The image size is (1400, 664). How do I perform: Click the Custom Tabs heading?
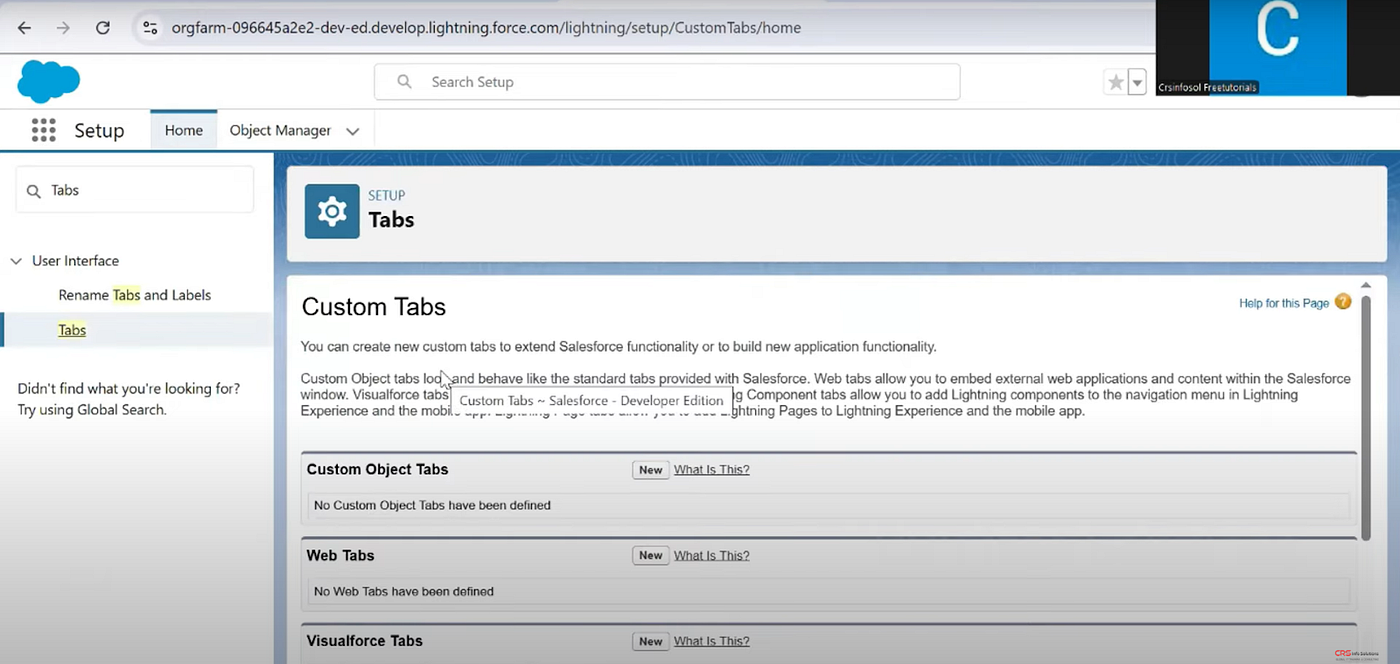374,307
